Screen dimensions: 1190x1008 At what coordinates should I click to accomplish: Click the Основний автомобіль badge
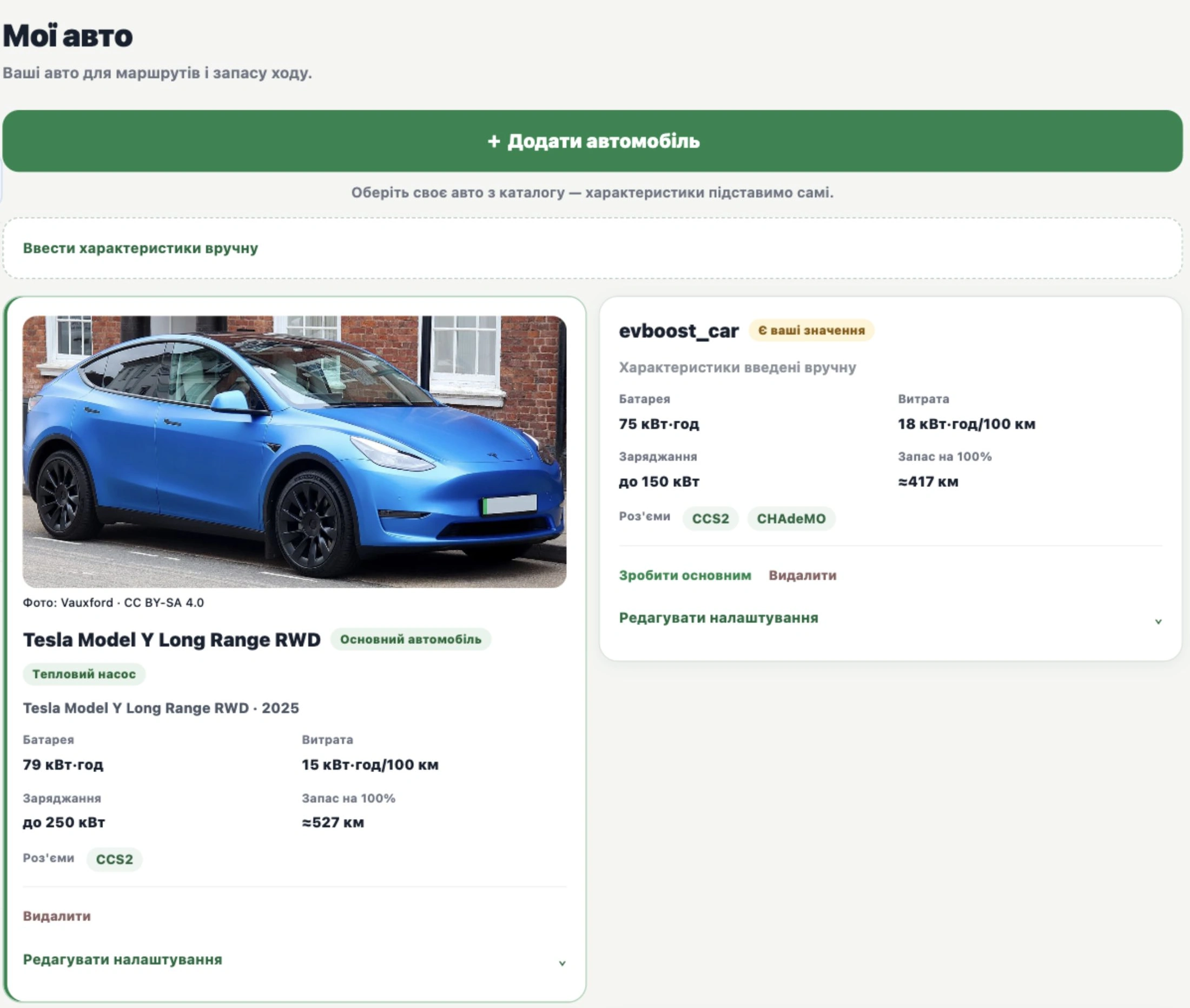[x=411, y=640]
